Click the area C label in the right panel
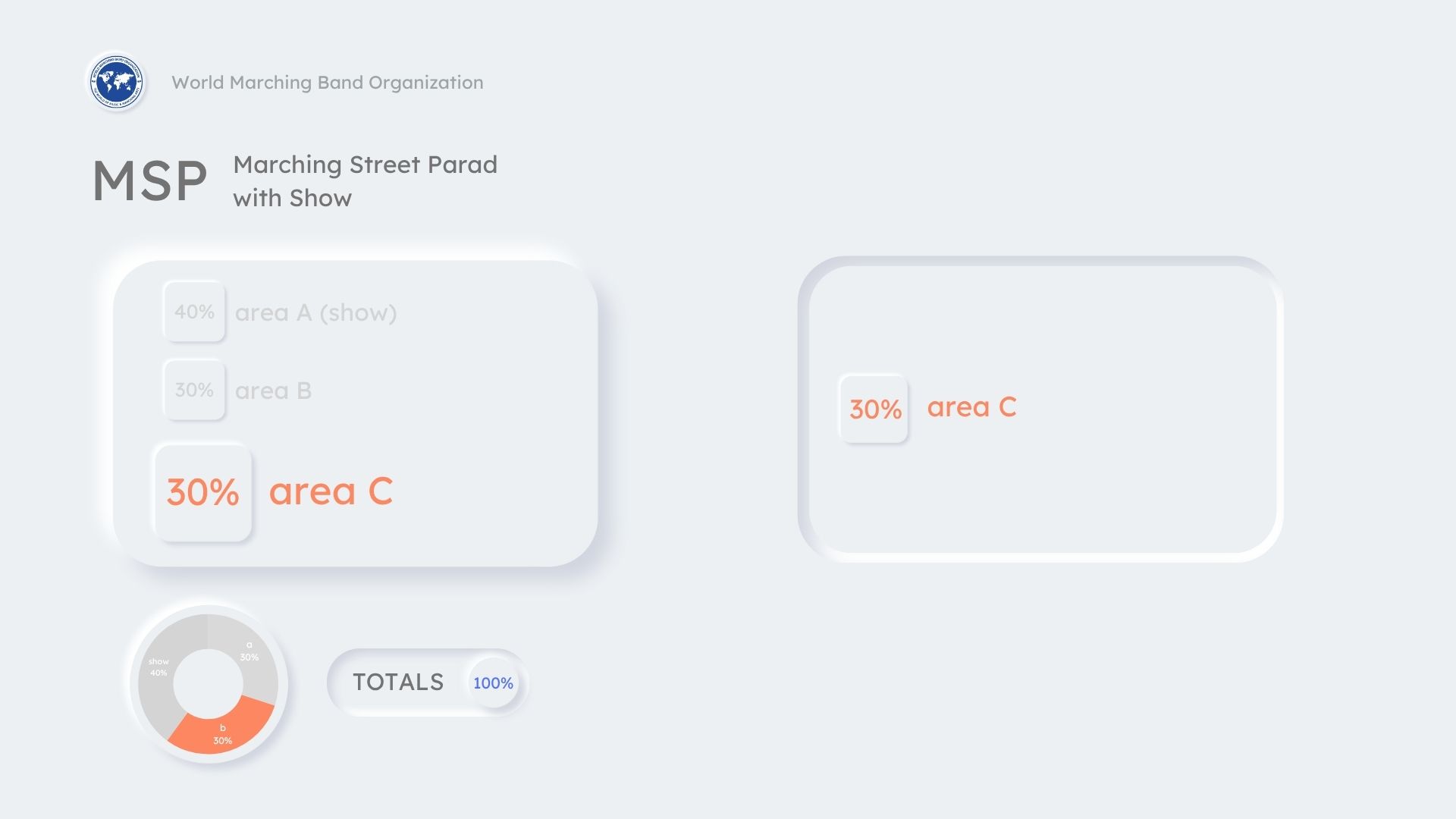Viewport: 1456px width, 819px height. [971, 407]
